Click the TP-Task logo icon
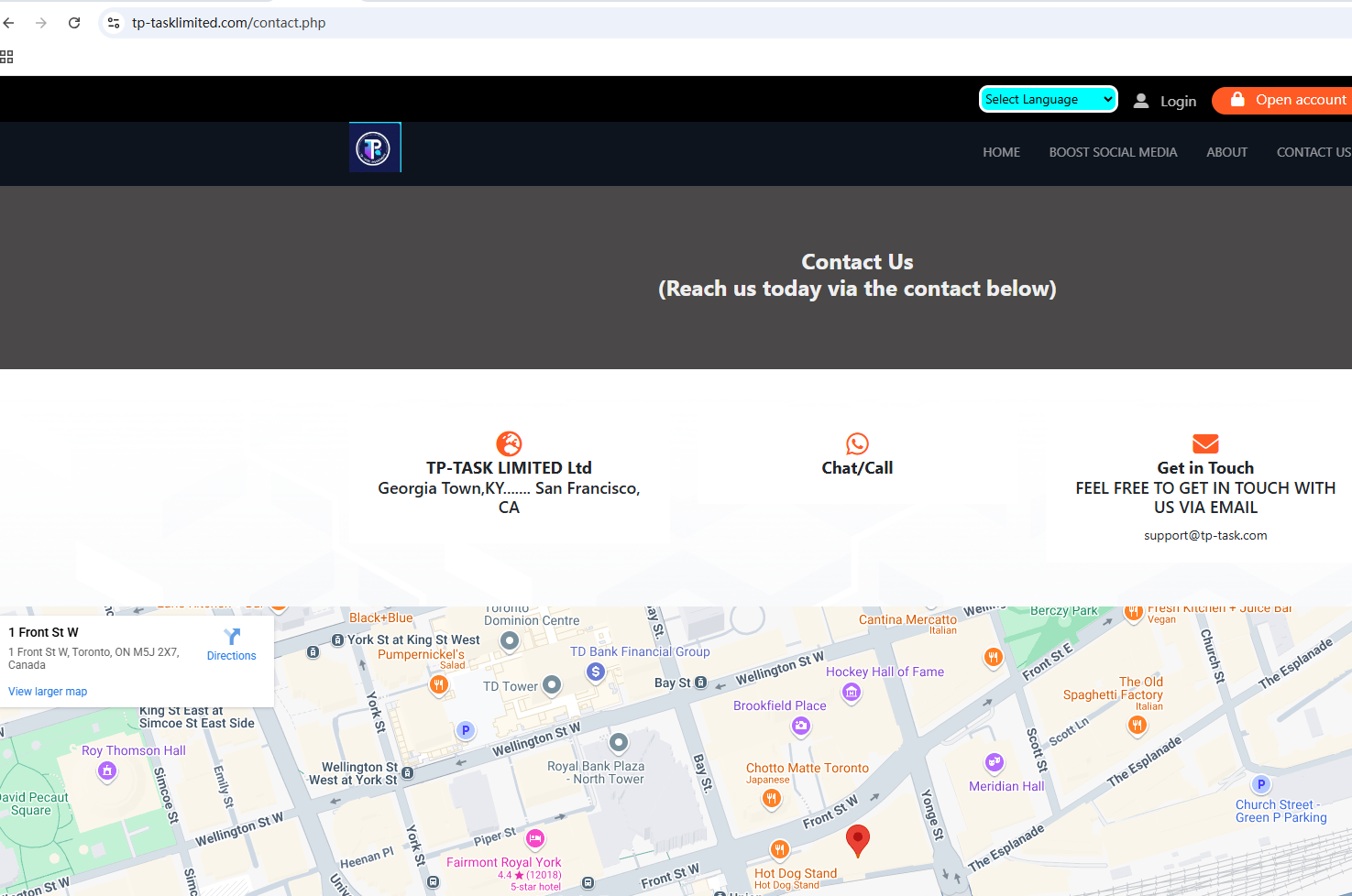1352x896 pixels. 374,148
